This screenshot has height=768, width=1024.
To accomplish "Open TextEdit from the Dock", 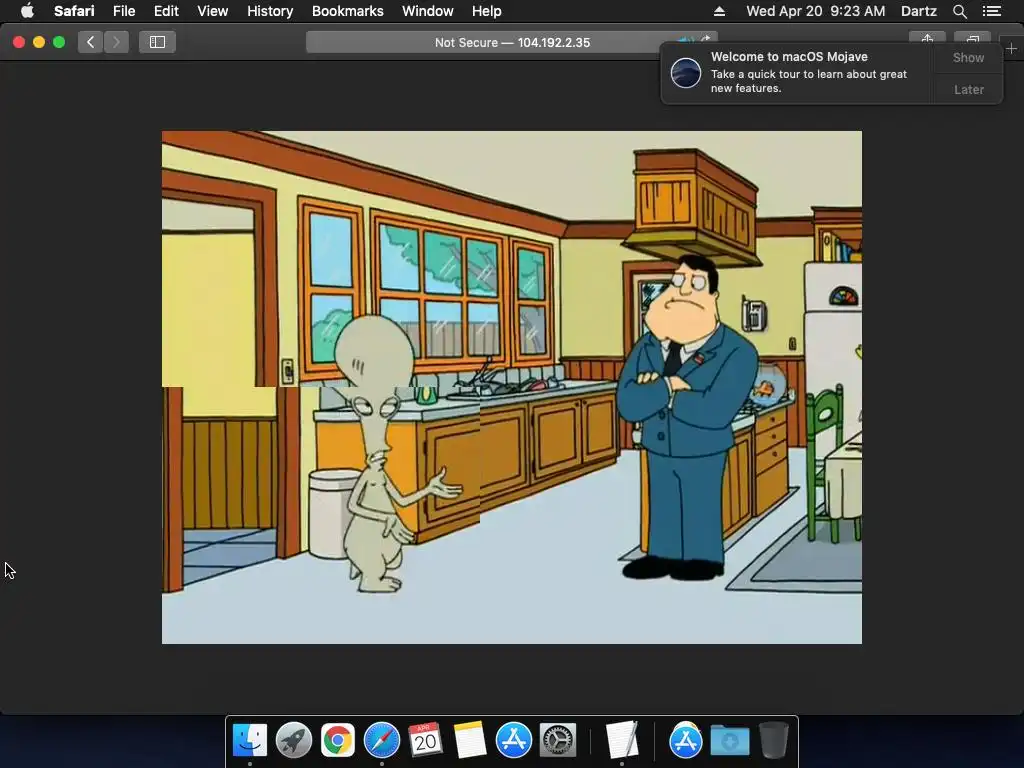I will pyautogui.click(x=621, y=740).
